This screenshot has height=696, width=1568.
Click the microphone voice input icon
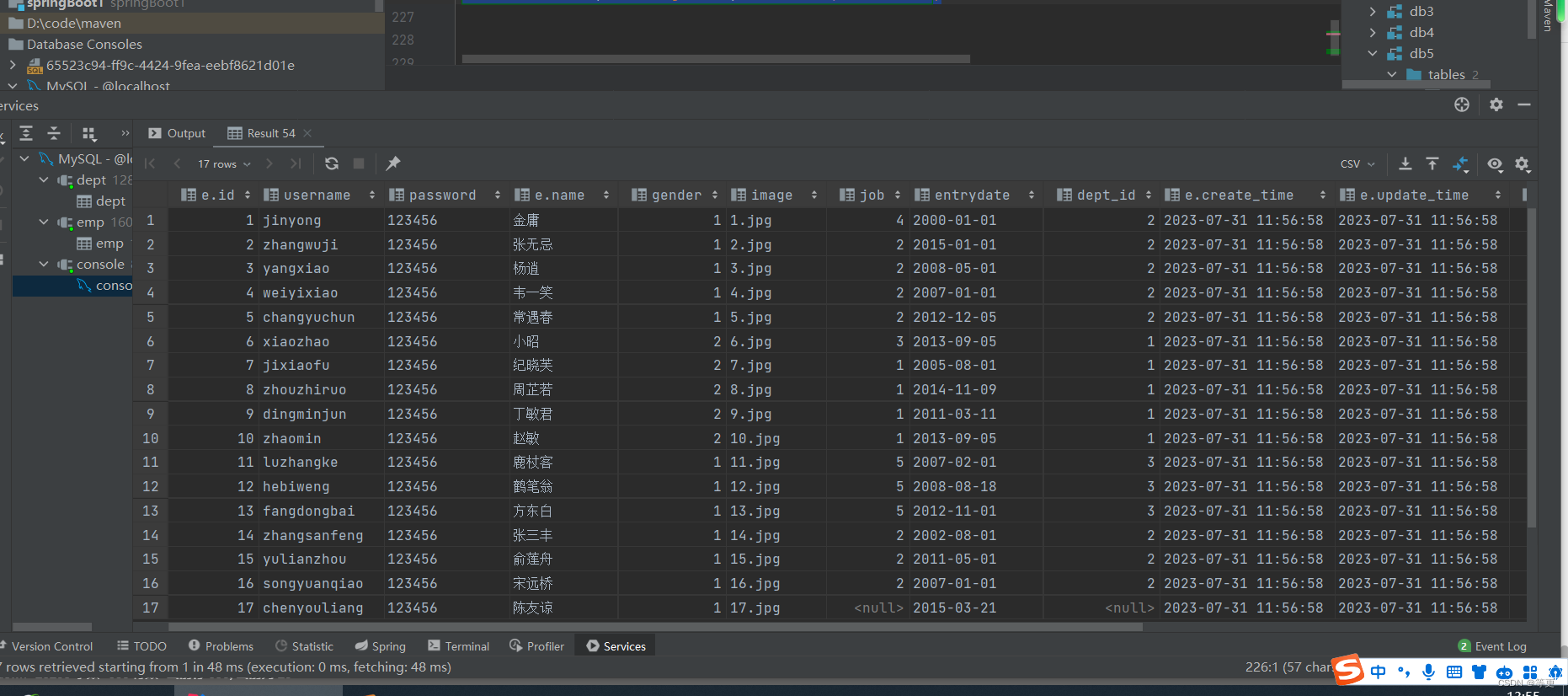pos(1428,672)
